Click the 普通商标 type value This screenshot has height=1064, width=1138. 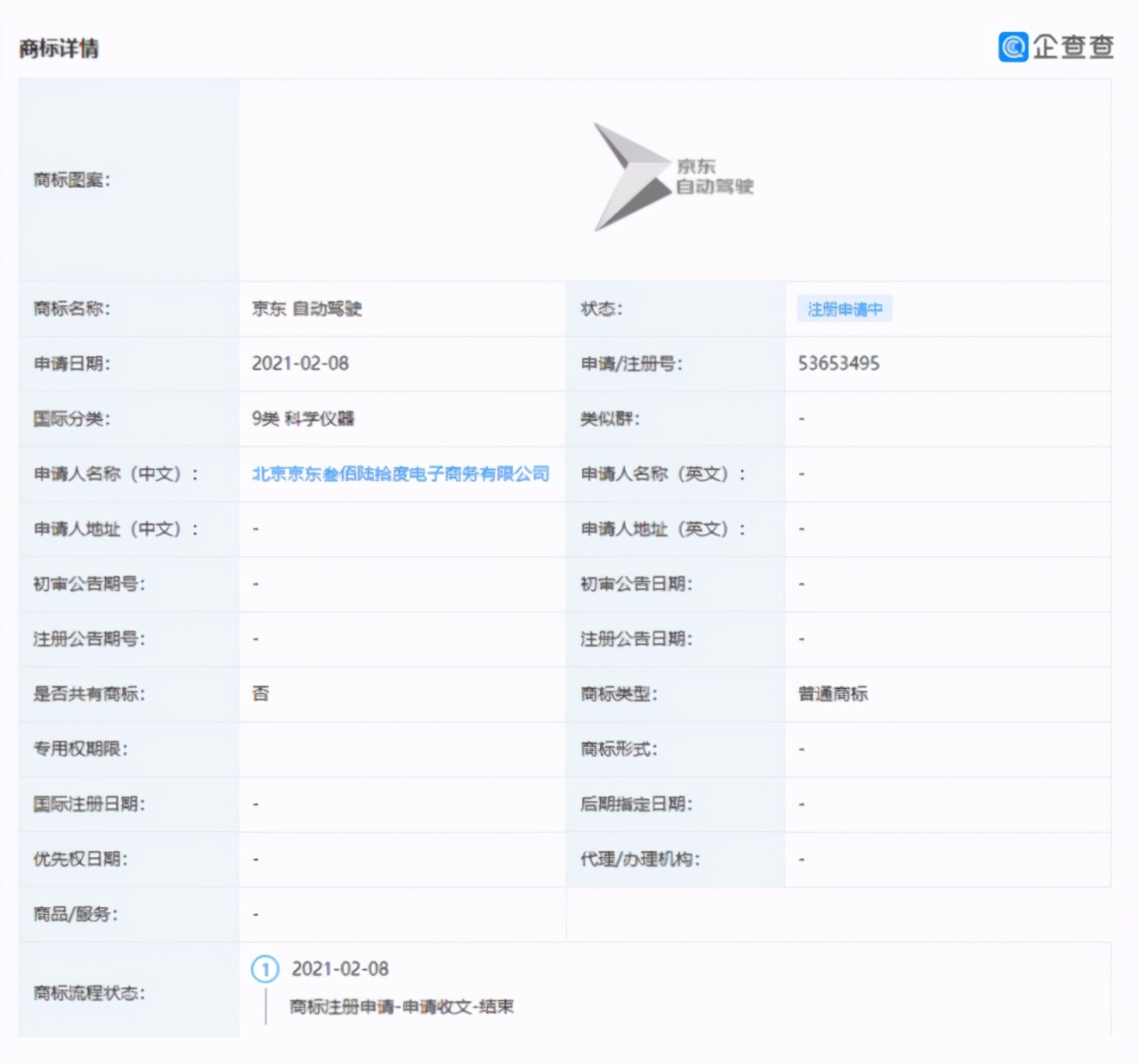click(832, 694)
